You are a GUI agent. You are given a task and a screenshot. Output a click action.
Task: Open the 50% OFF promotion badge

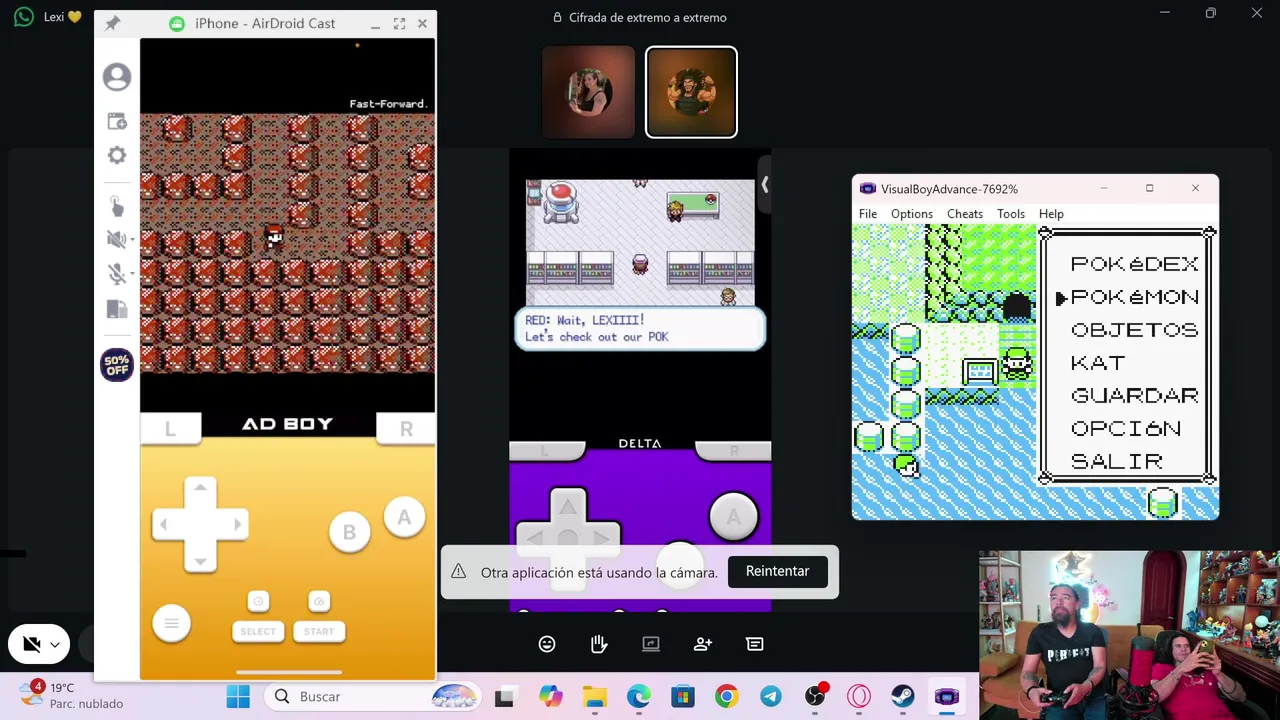coord(117,365)
